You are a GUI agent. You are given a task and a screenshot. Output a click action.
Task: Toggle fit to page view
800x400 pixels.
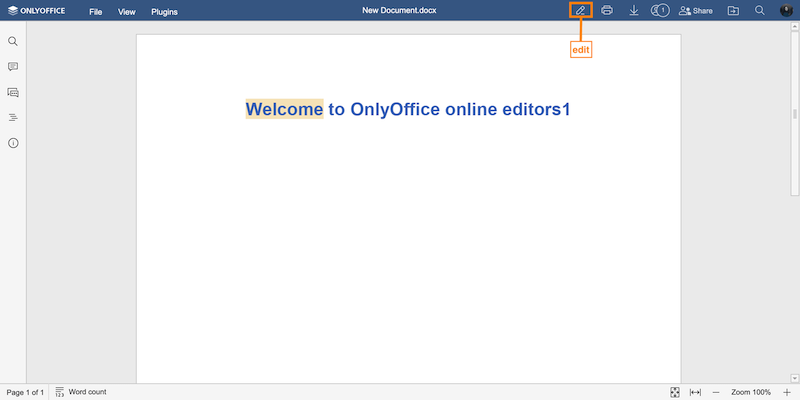pos(675,392)
